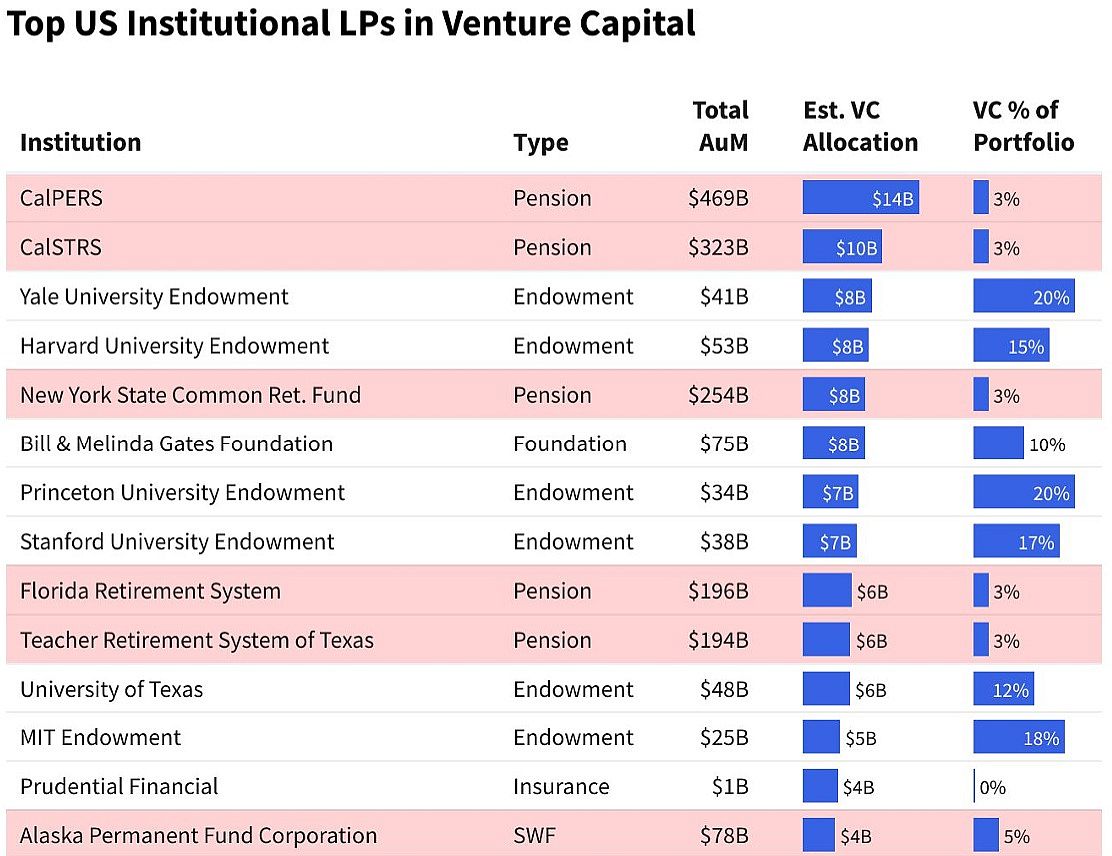Select Harvard University Endowment name
This screenshot has height=856, width=1112.
(x=174, y=346)
